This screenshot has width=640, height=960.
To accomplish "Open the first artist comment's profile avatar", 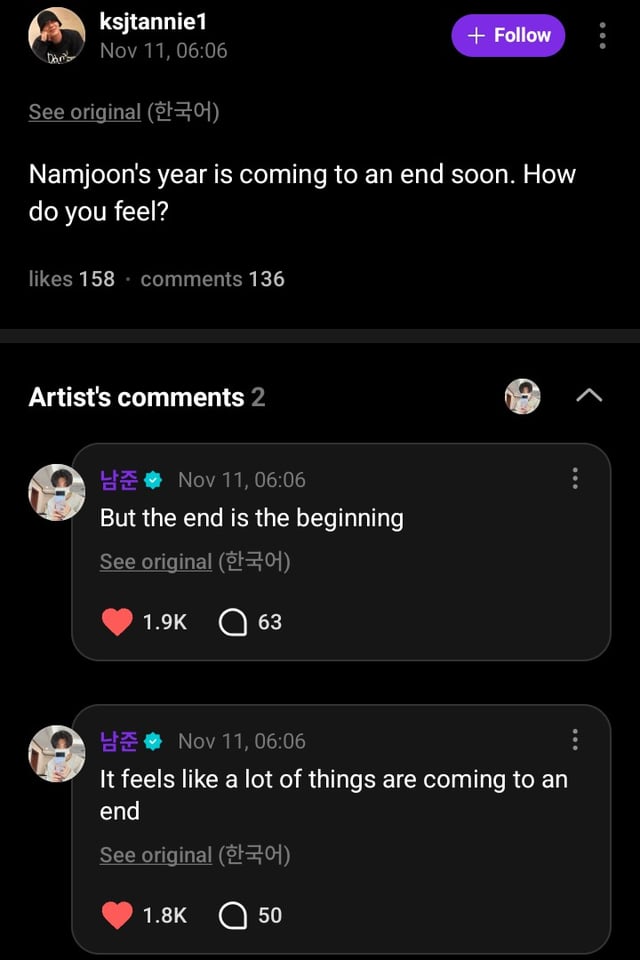I will point(57,492).
